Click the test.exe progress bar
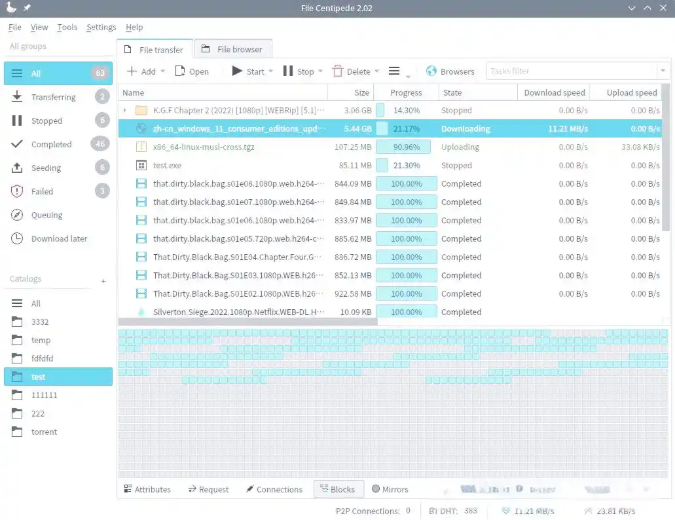 tap(405, 165)
